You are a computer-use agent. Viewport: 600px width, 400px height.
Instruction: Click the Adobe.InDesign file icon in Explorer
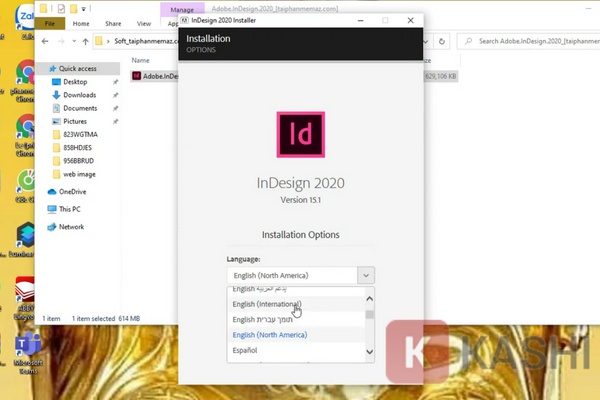coord(138,75)
